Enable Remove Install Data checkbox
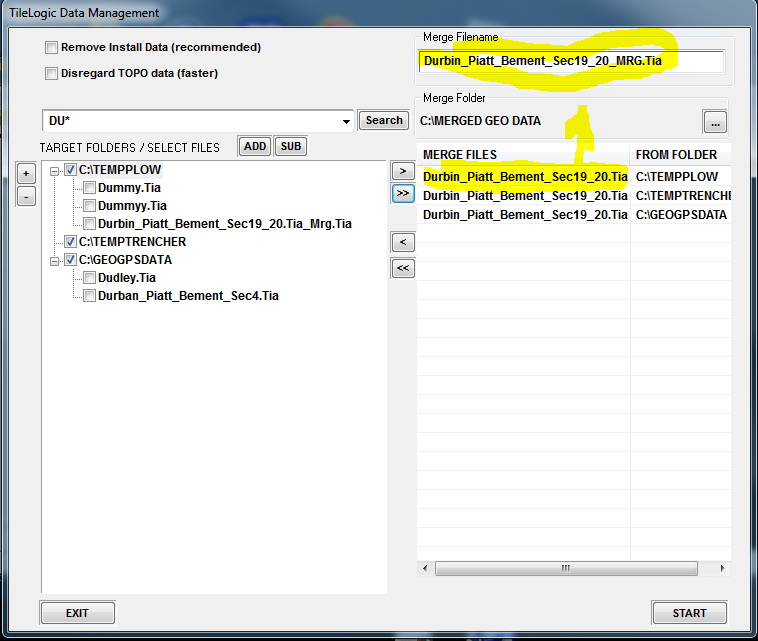This screenshot has height=641, width=758. [x=51, y=48]
